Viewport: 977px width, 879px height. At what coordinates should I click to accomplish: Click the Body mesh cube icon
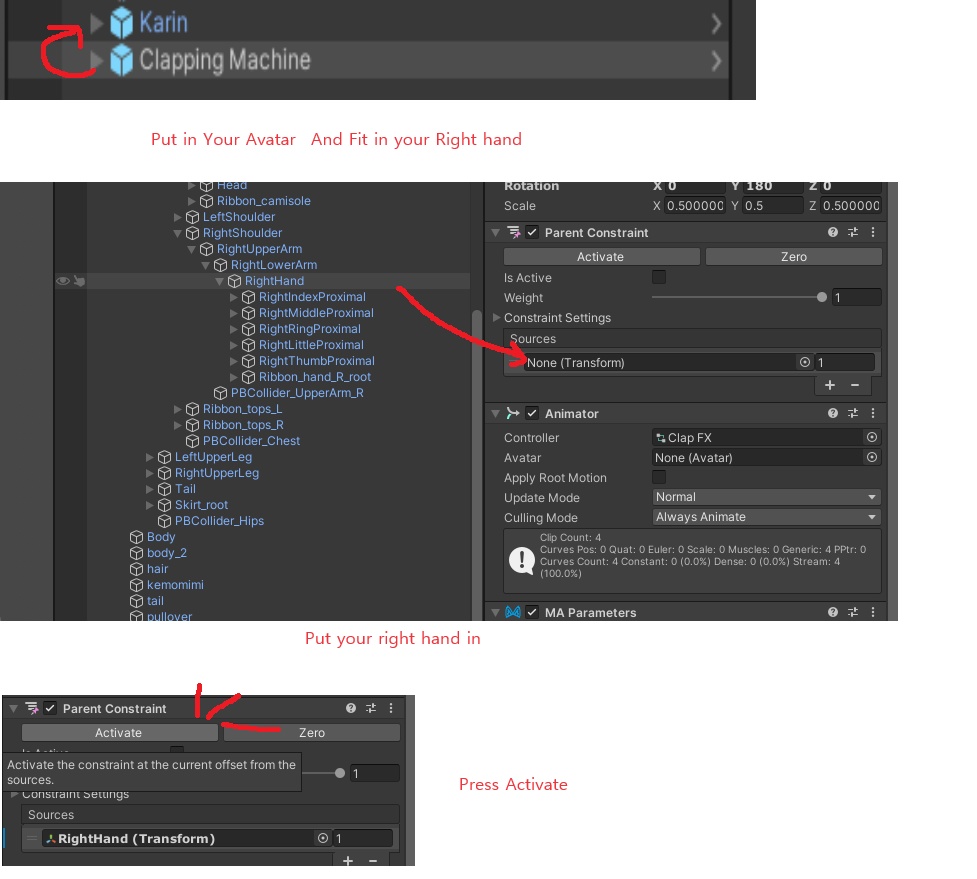coord(136,537)
